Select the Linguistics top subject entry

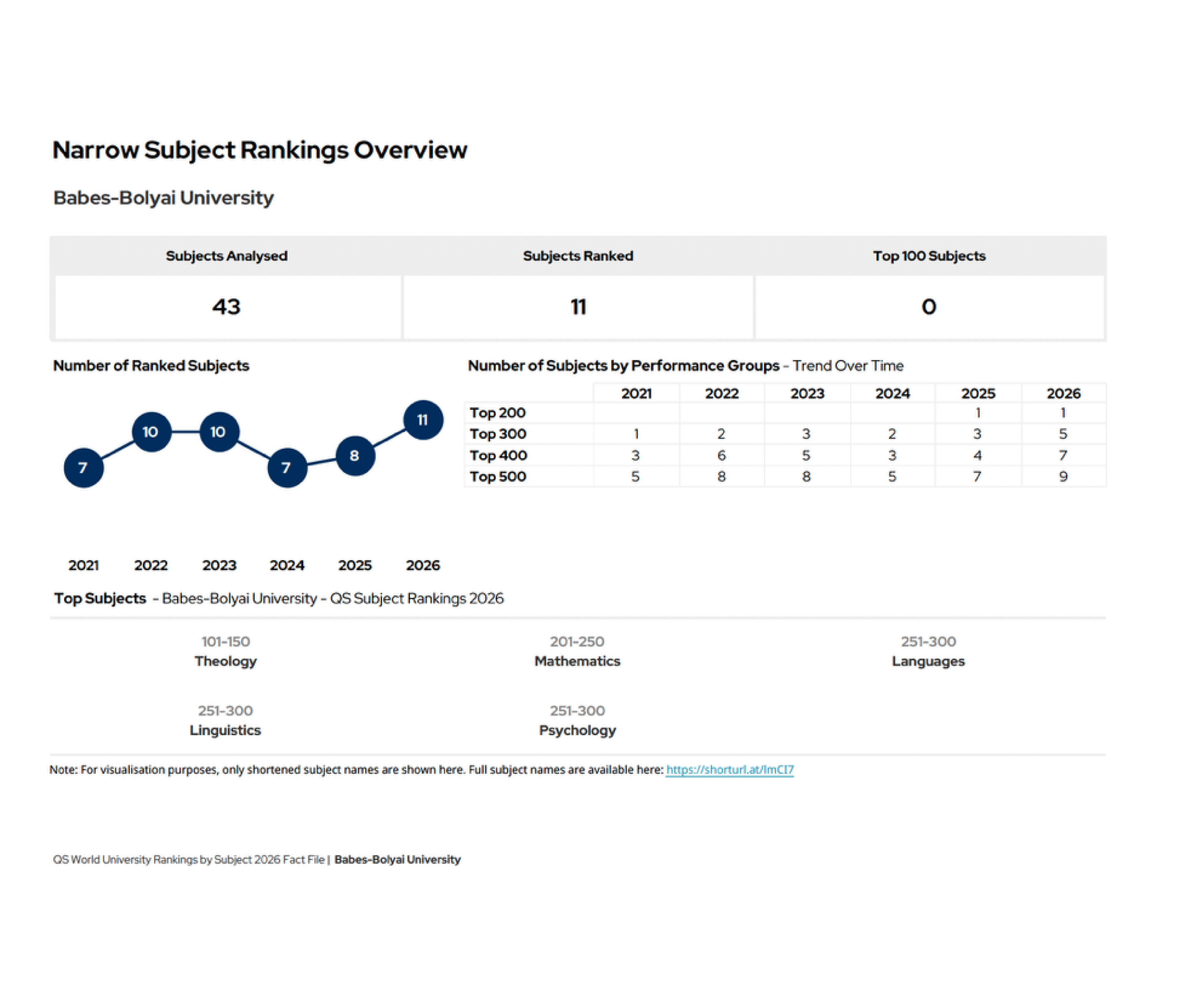click(225, 730)
